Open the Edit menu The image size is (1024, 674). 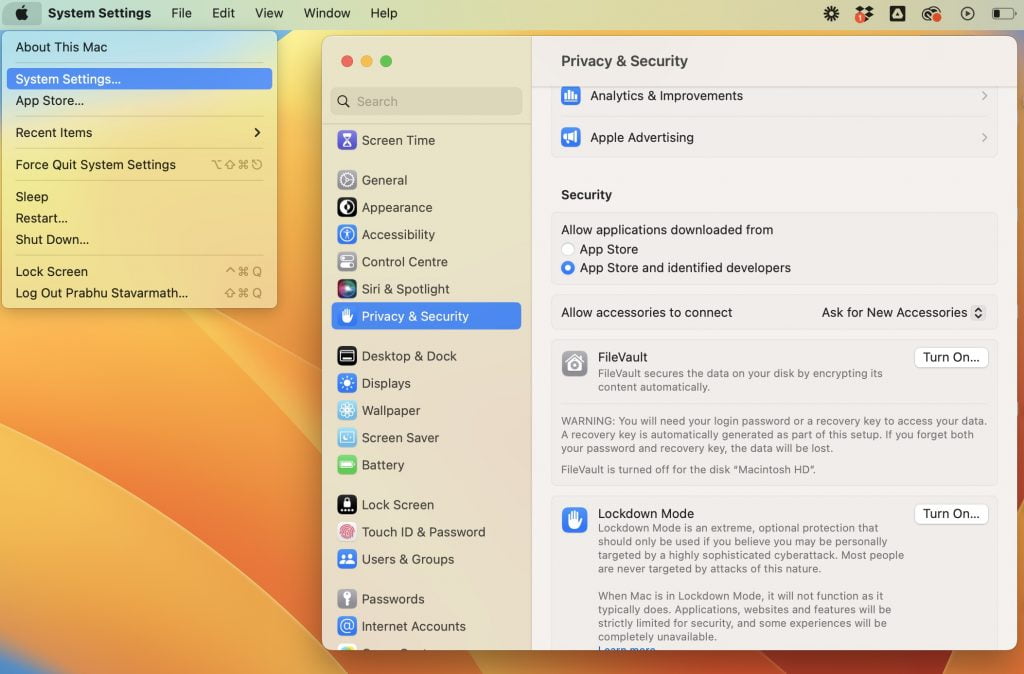point(223,13)
